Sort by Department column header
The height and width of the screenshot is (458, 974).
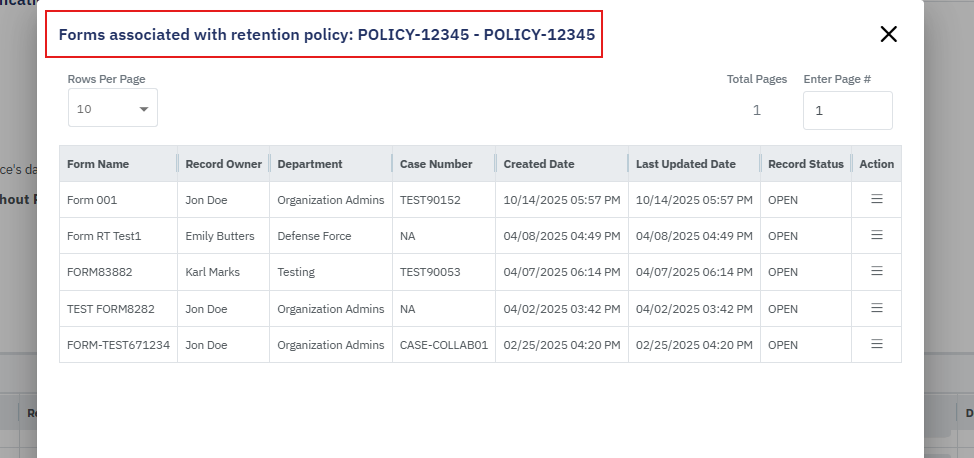310,164
